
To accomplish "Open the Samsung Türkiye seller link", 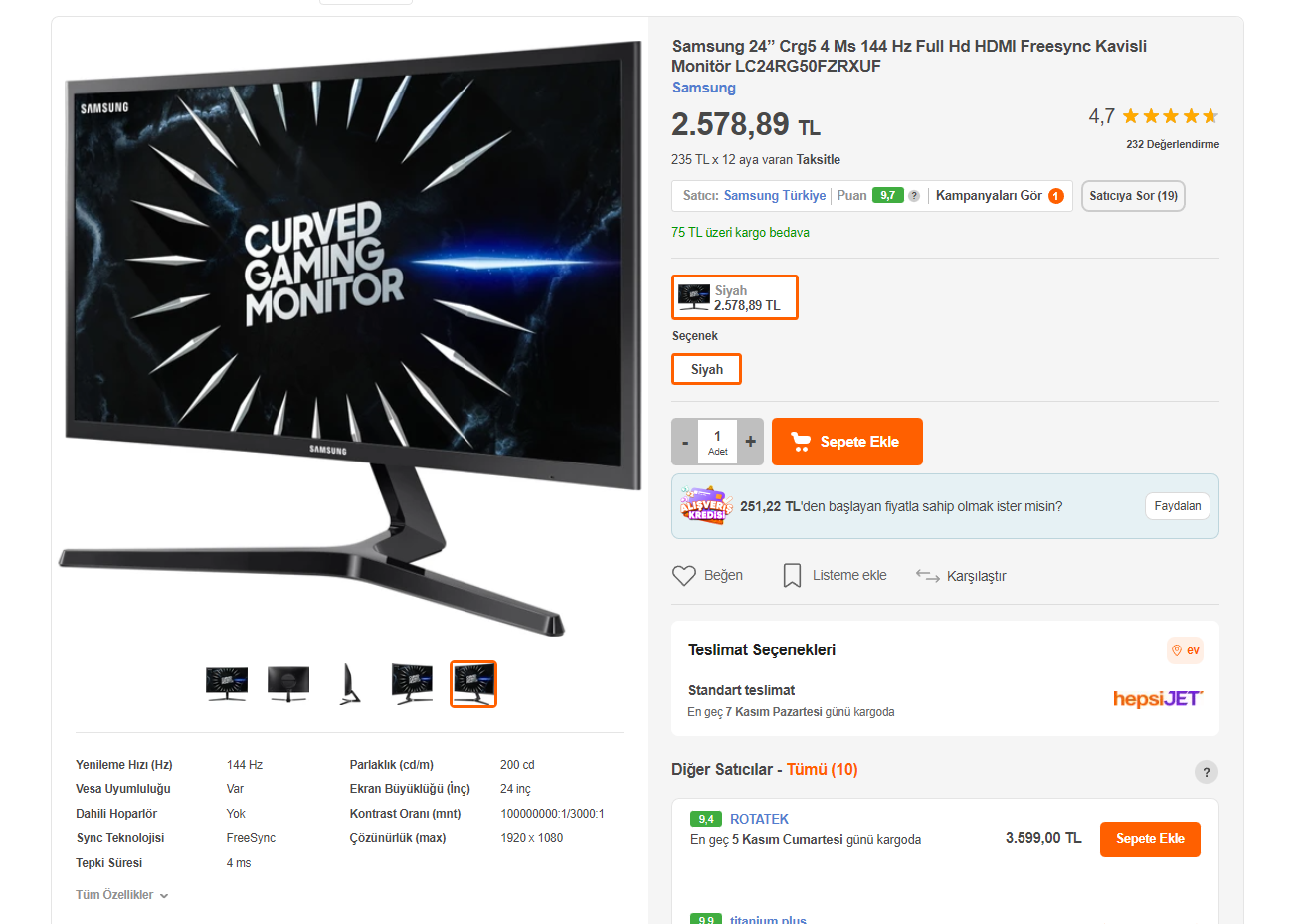I will click(775, 196).
